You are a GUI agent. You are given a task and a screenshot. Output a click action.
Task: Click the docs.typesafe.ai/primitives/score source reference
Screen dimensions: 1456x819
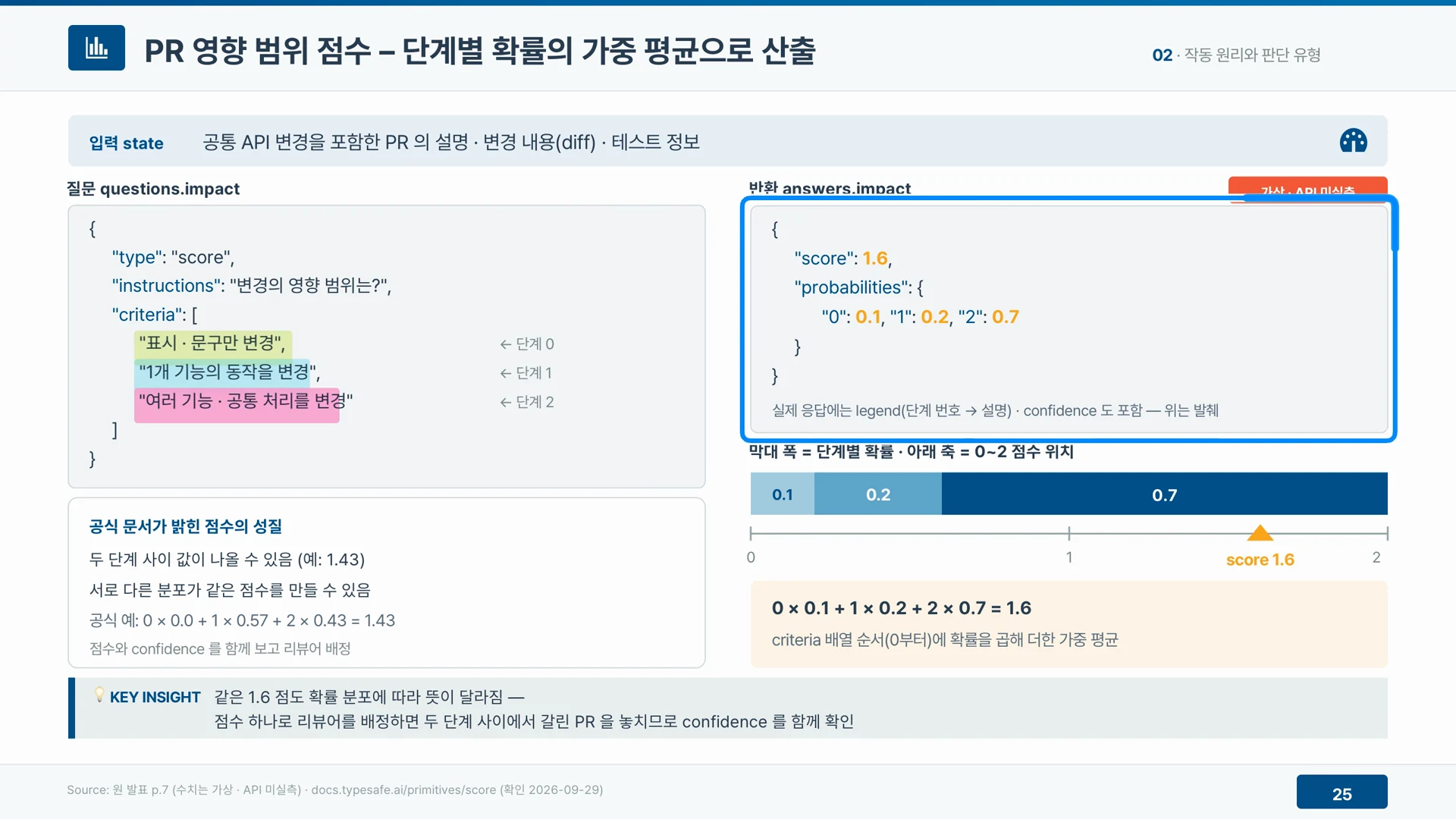coord(403,790)
